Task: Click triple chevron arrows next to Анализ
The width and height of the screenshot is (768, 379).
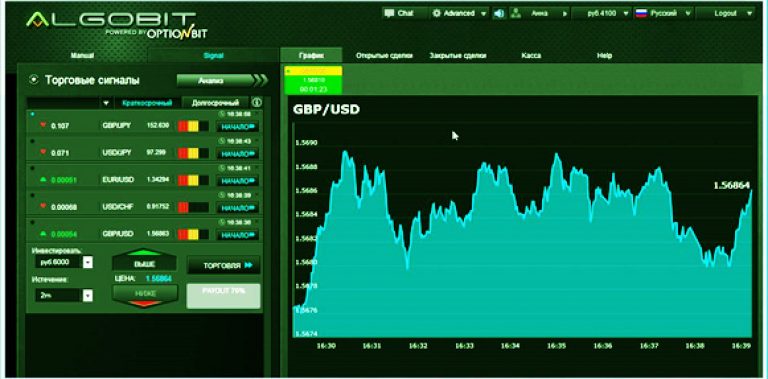Action: pos(261,80)
